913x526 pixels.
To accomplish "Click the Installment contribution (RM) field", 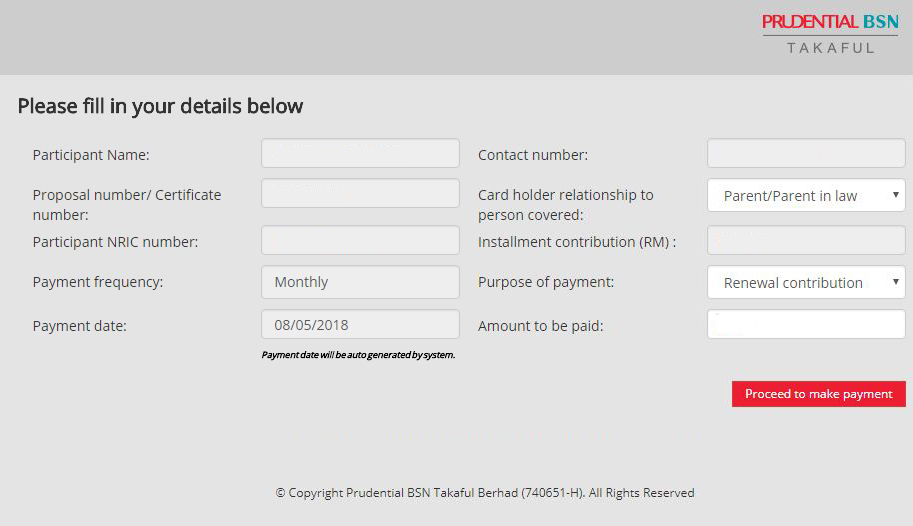I will point(806,241).
